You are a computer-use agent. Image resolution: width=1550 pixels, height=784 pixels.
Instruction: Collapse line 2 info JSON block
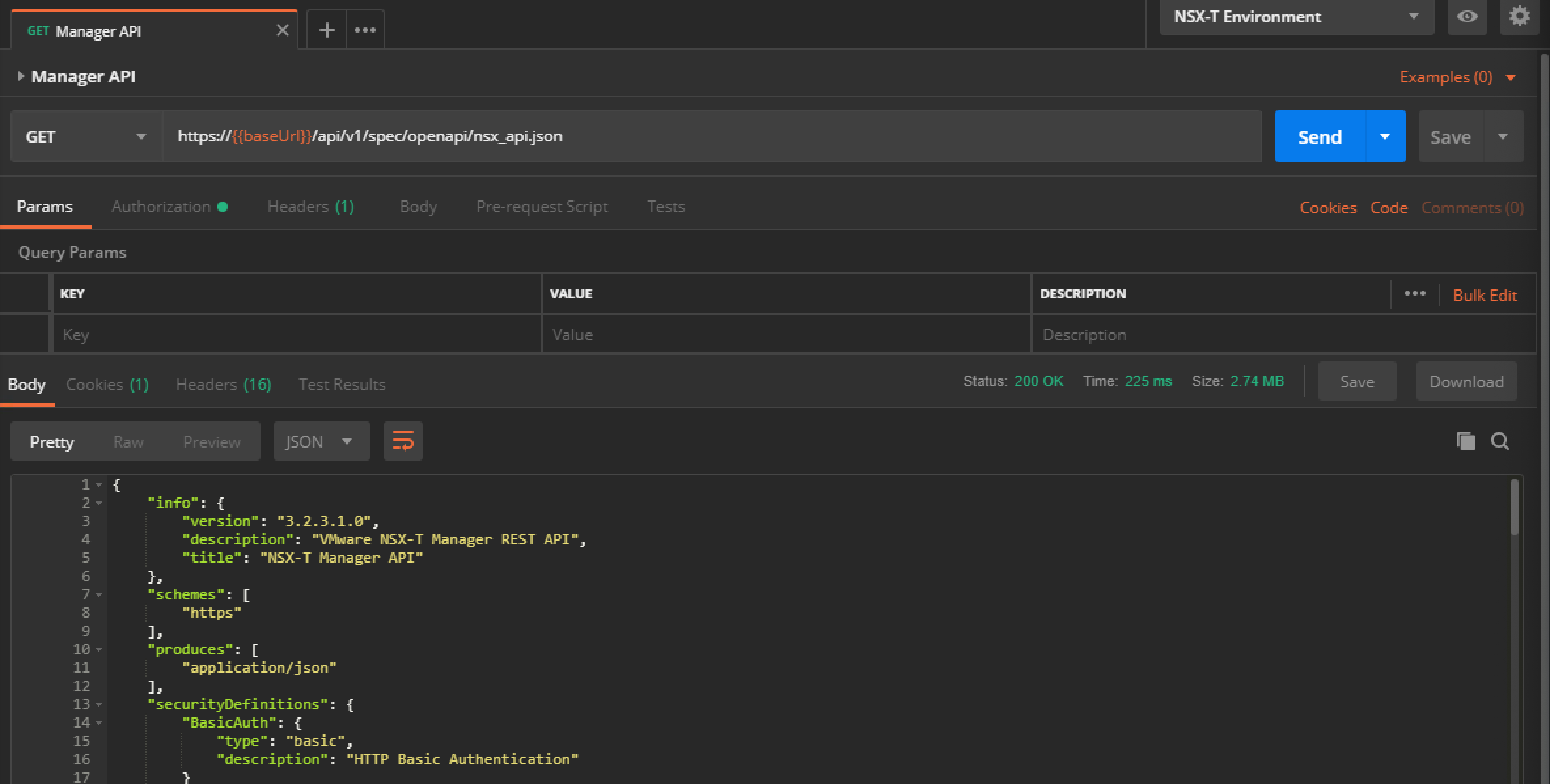pyautogui.click(x=99, y=503)
